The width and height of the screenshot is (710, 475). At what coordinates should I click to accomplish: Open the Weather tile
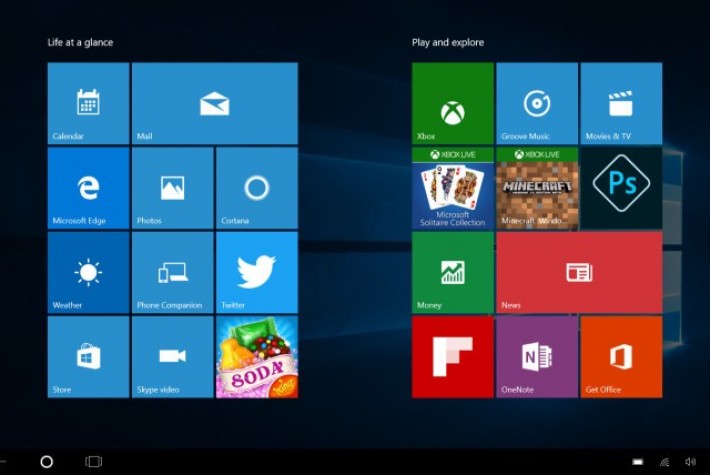tap(88, 273)
